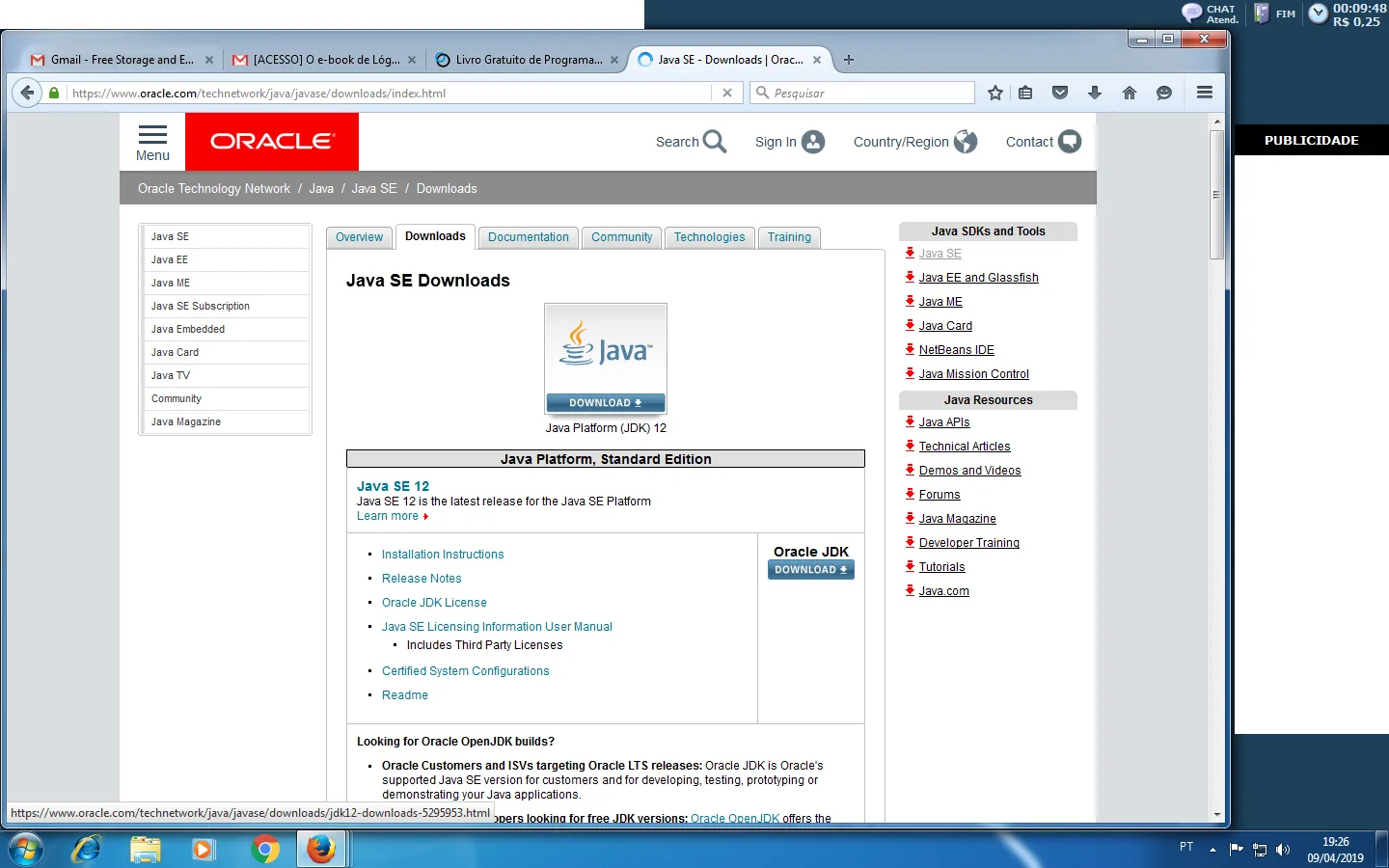Bookmark this page with the star icon
The width and height of the screenshot is (1389, 868).
point(995,93)
